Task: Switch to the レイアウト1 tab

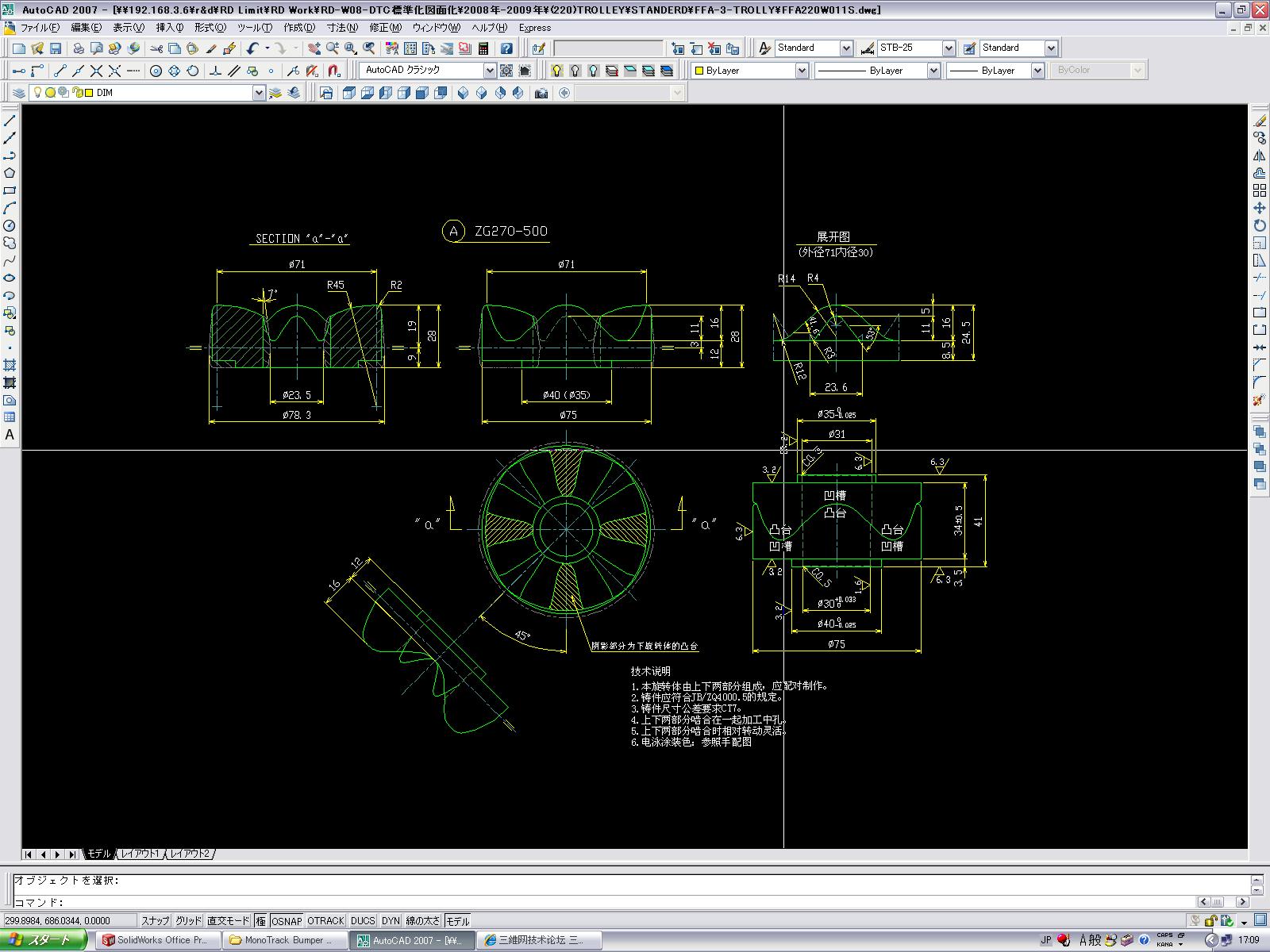Action: point(140,854)
